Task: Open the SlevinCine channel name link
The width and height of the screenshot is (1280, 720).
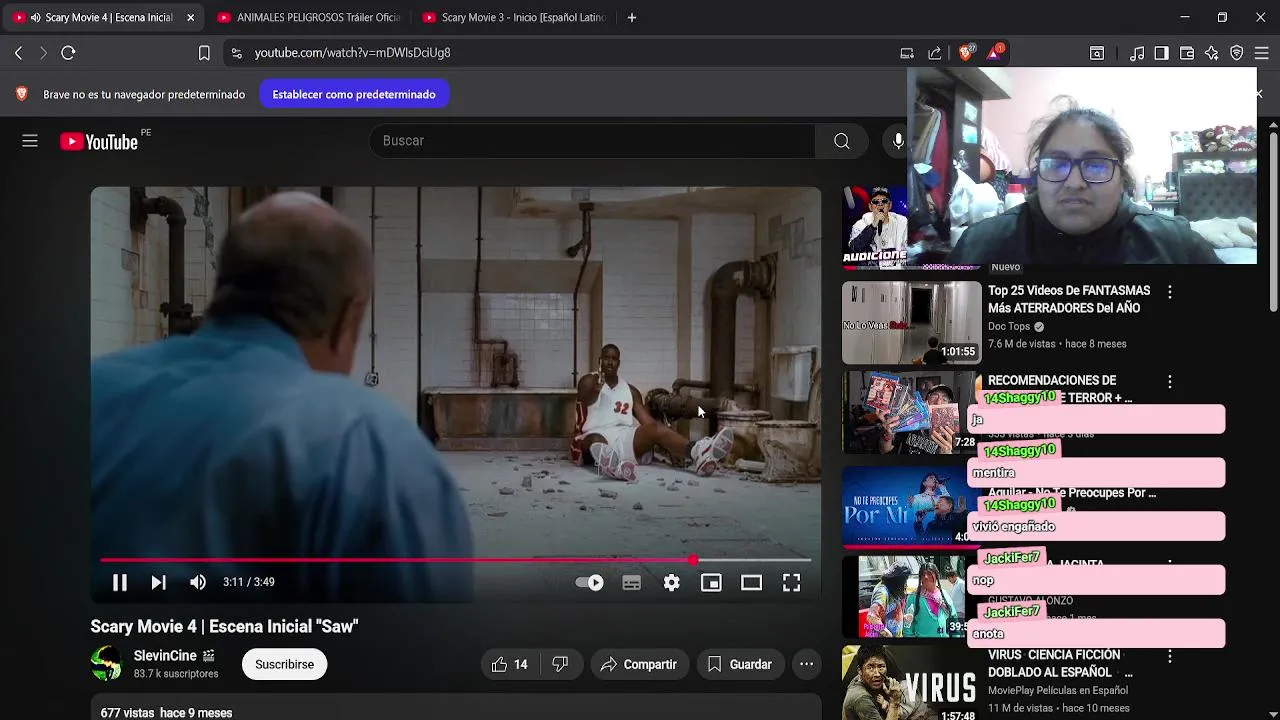Action: tap(165, 656)
